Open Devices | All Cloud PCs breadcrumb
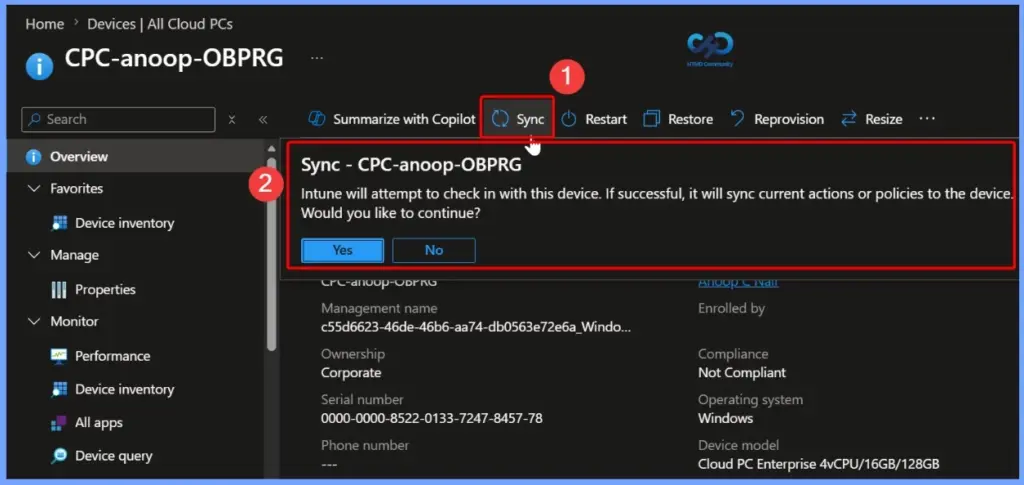Viewport: 1024px width, 485px height. point(160,24)
